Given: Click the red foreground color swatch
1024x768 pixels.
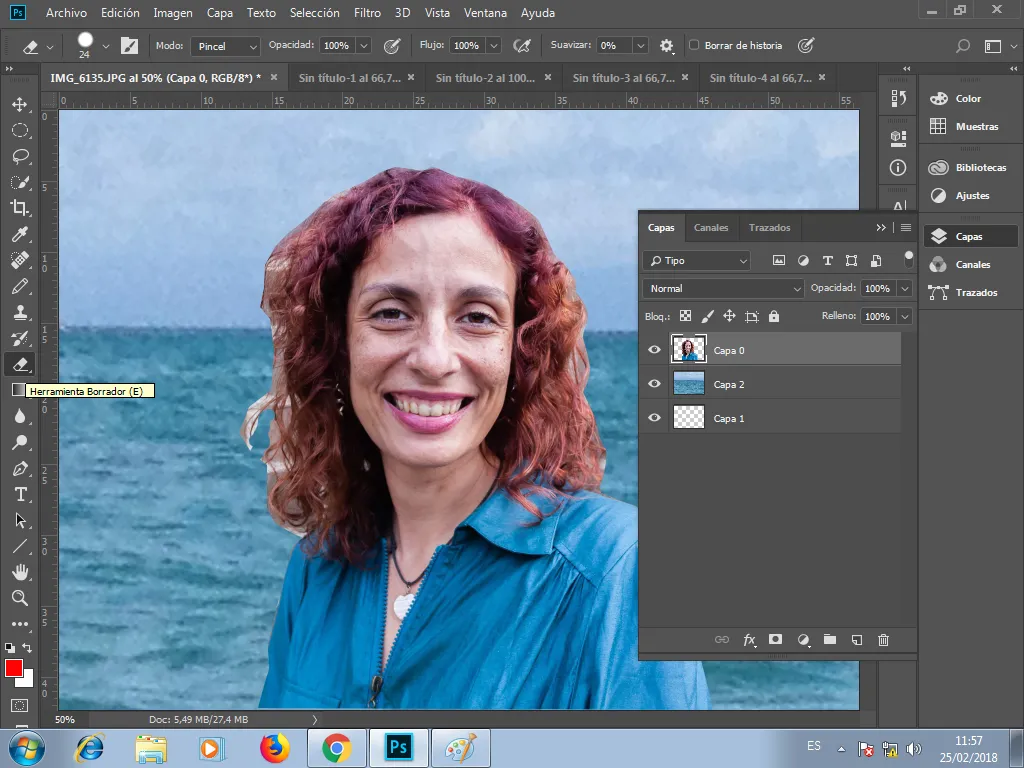Looking at the screenshot, I should (13, 668).
